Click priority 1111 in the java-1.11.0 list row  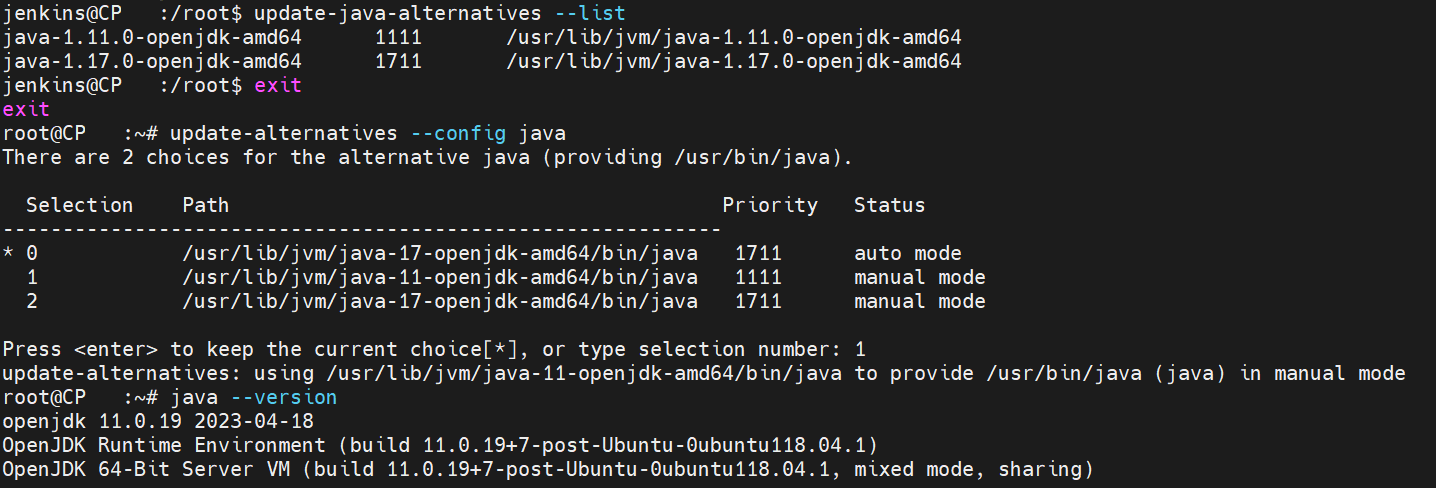[398, 38]
